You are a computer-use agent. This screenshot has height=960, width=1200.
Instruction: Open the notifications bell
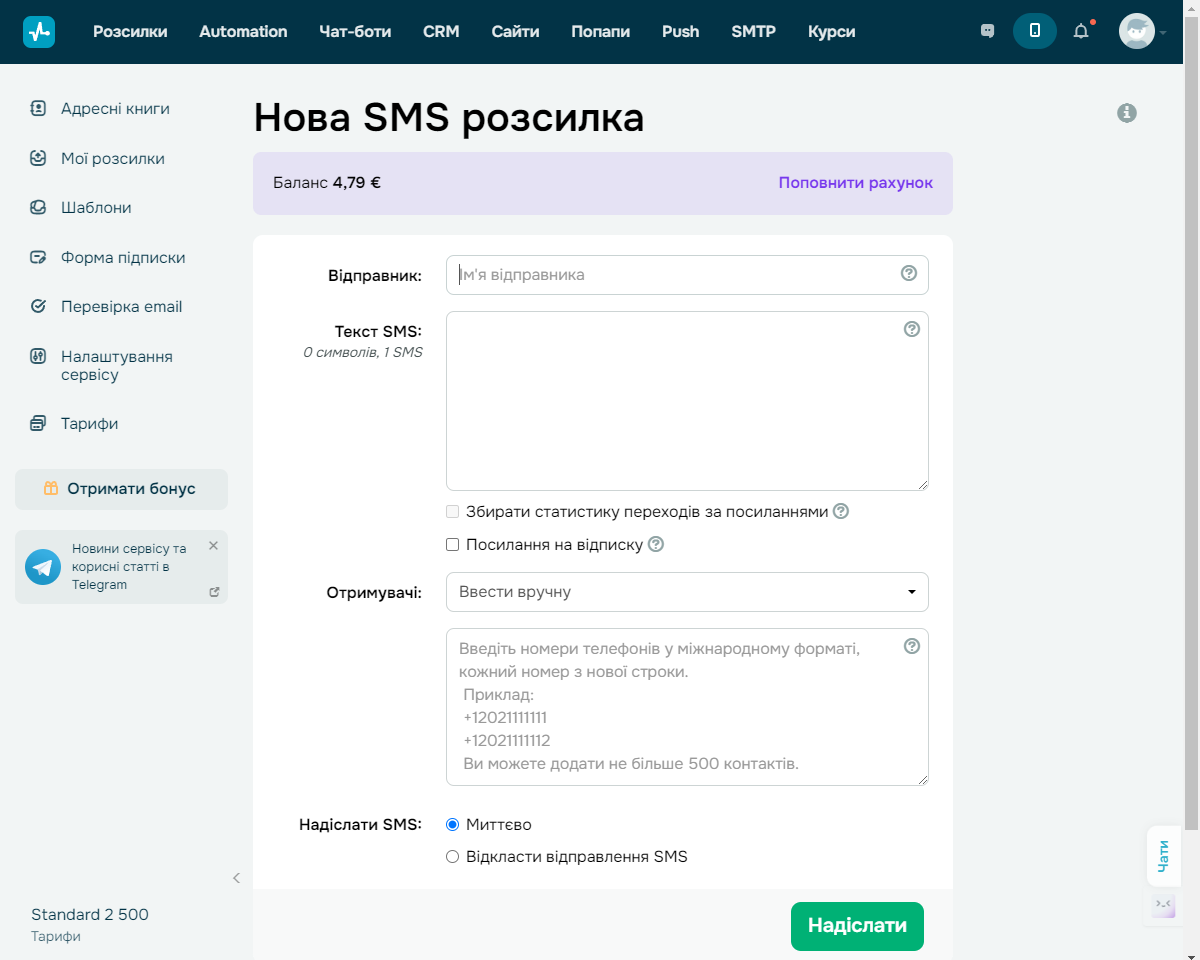click(1081, 31)
